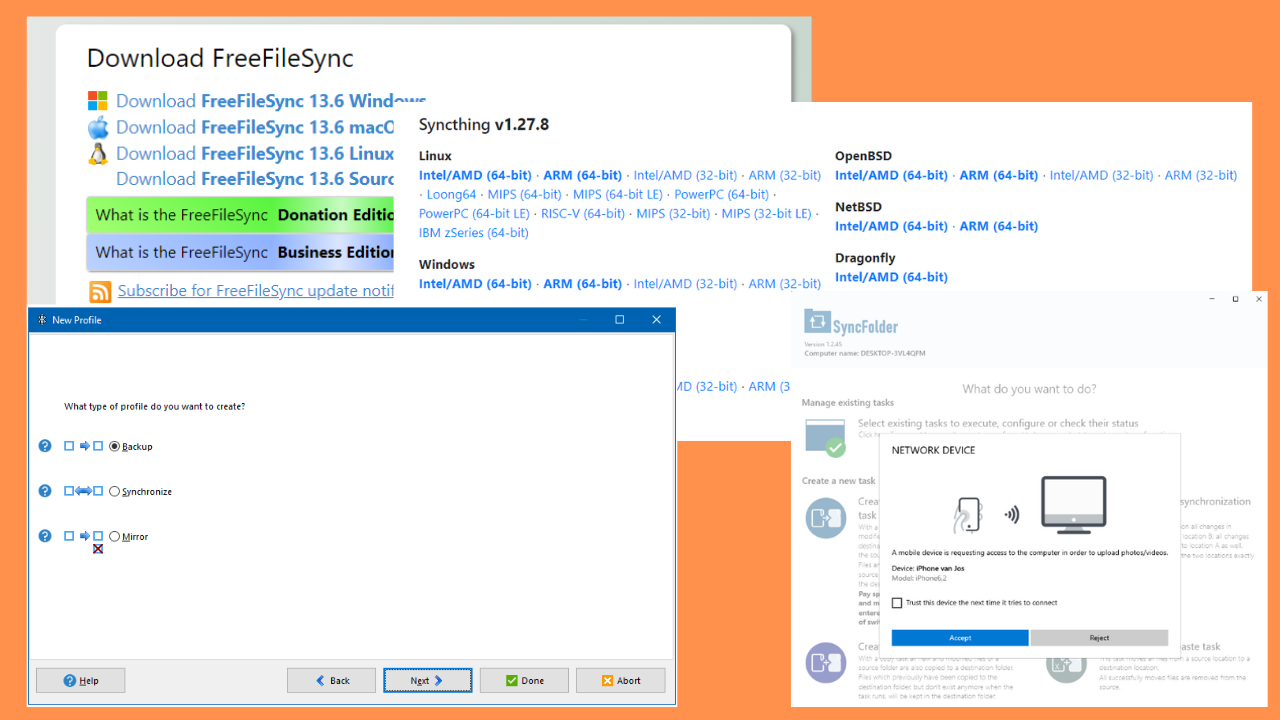Download Syncthing OpenBSD ARM (64-bit)
The image size is (1280, 720).
click(999, 175)
